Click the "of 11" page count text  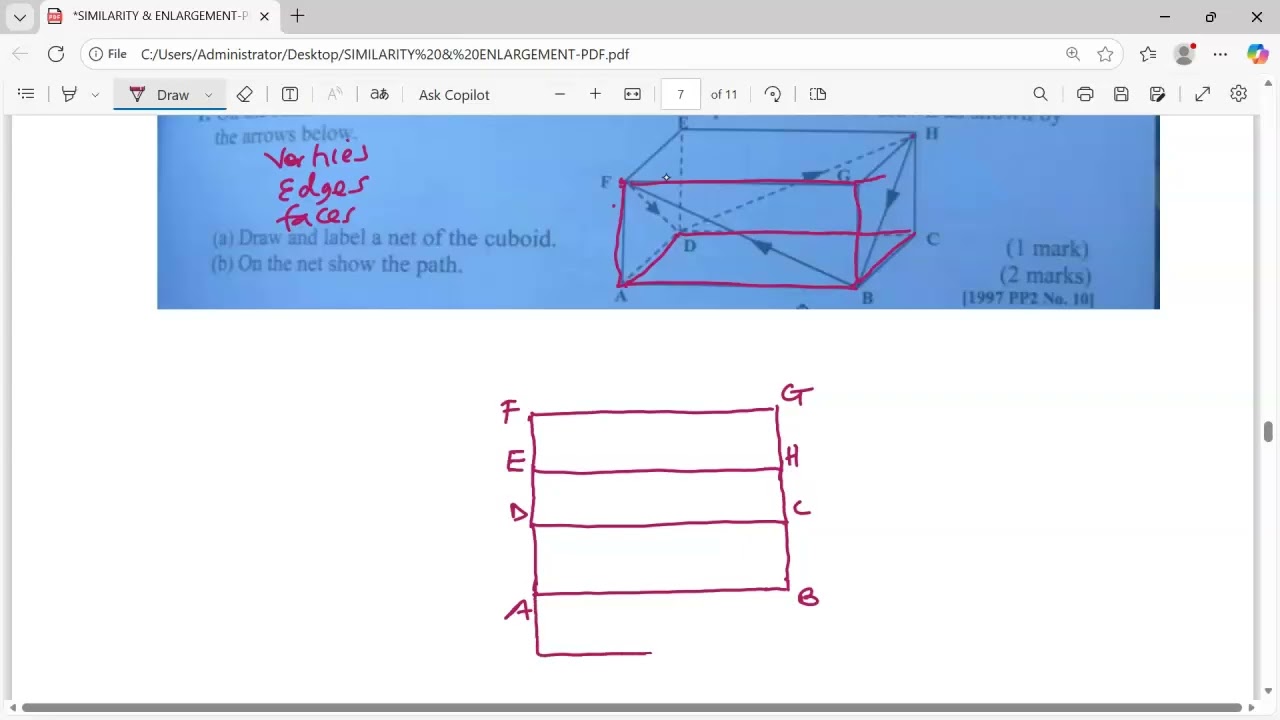coord(724,94)
